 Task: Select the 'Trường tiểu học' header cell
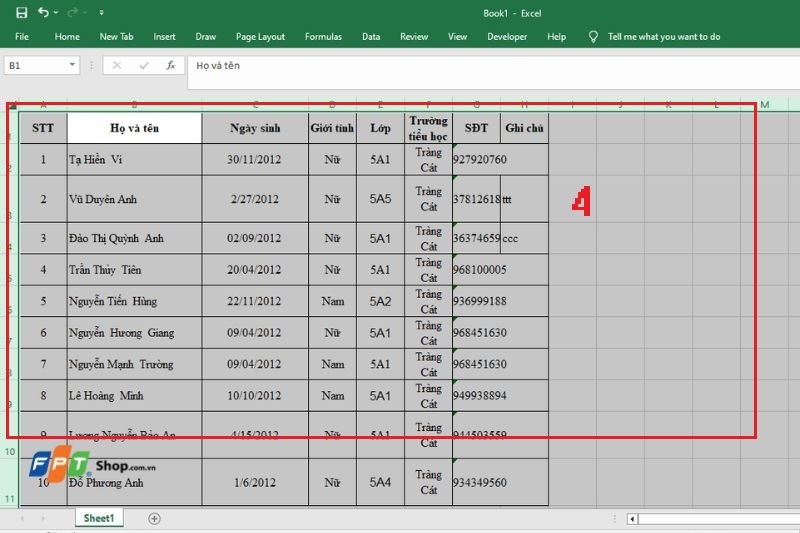[428, 128]
